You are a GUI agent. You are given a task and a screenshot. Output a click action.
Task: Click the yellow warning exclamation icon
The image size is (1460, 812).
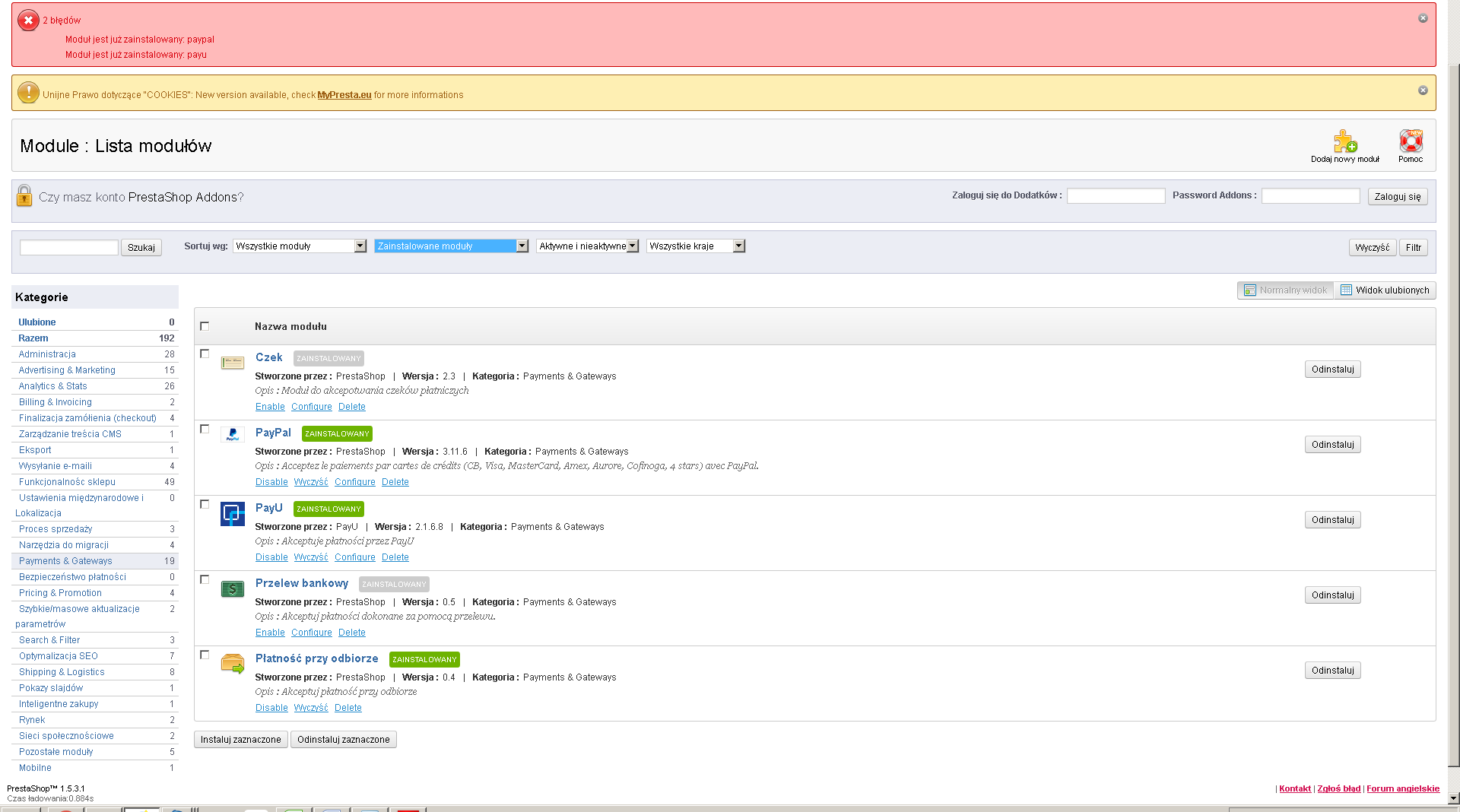tap(28, 93)
